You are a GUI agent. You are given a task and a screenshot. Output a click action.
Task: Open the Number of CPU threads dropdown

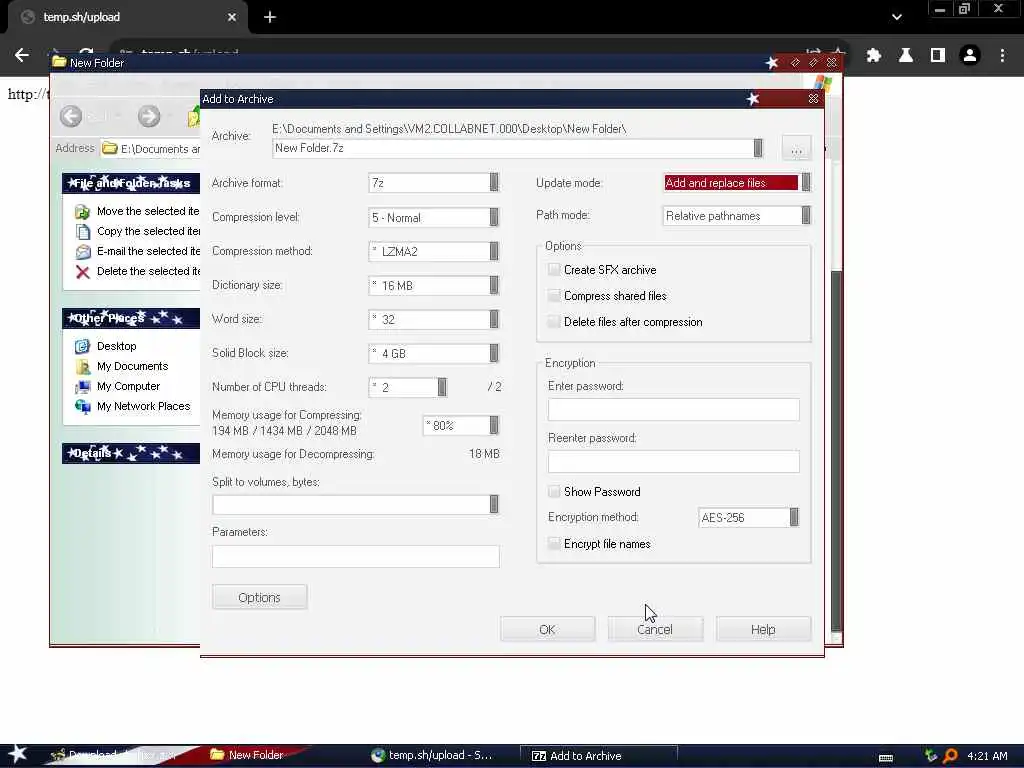442,387
